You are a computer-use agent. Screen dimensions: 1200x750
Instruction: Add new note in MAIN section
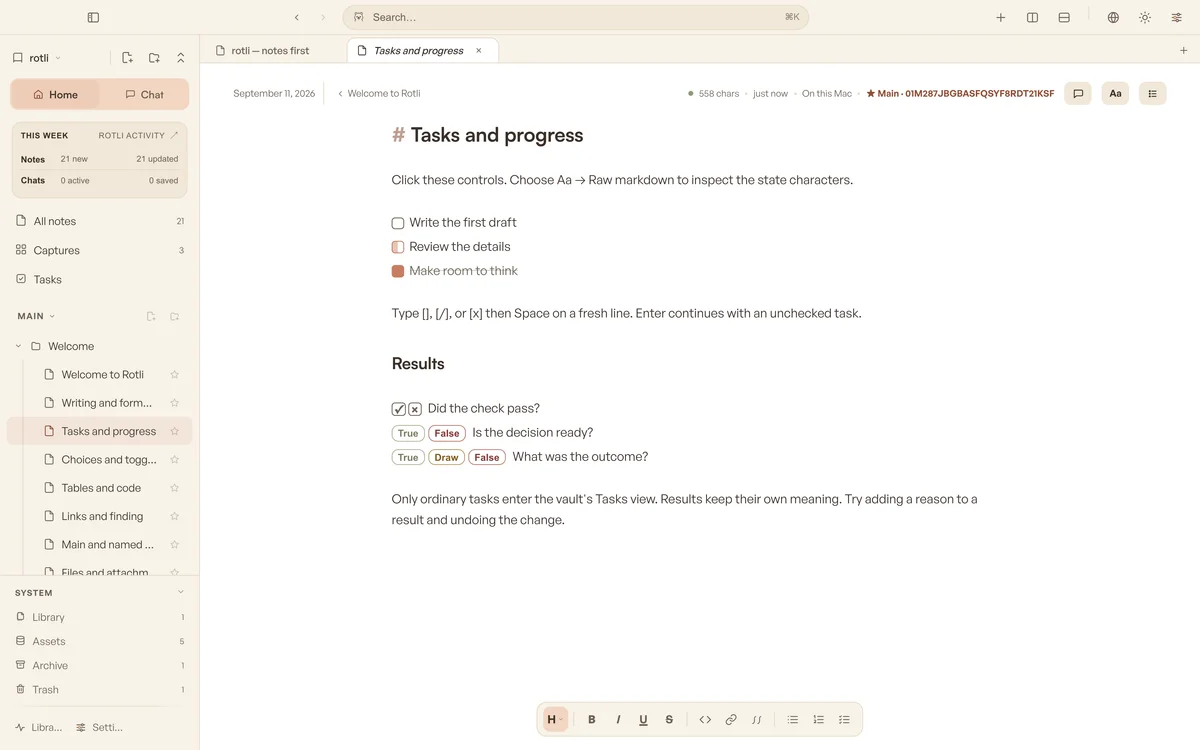pyautogui.click(x=151, y=316)
